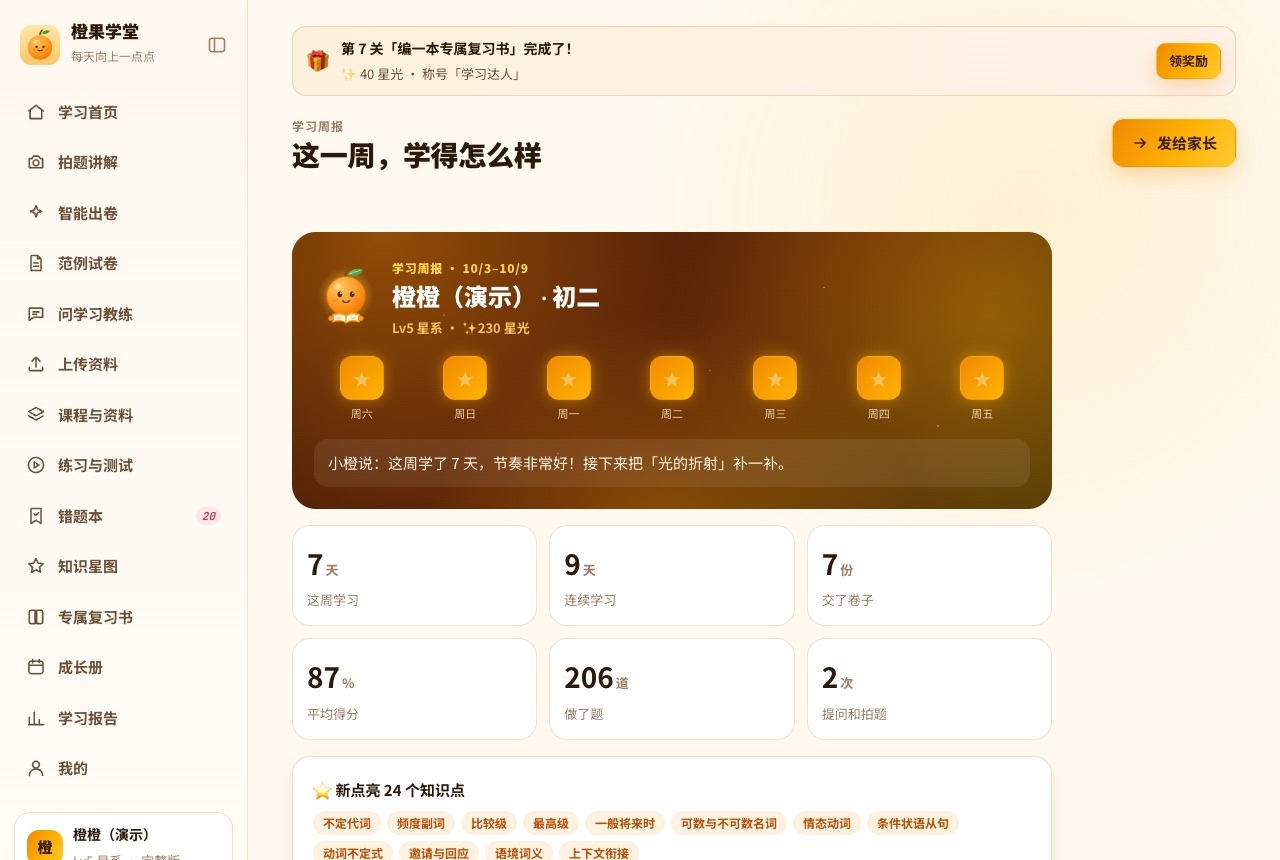
Task: Open 专属复习书 book icon
Action: pyautogui.click(x=36, y=617)
